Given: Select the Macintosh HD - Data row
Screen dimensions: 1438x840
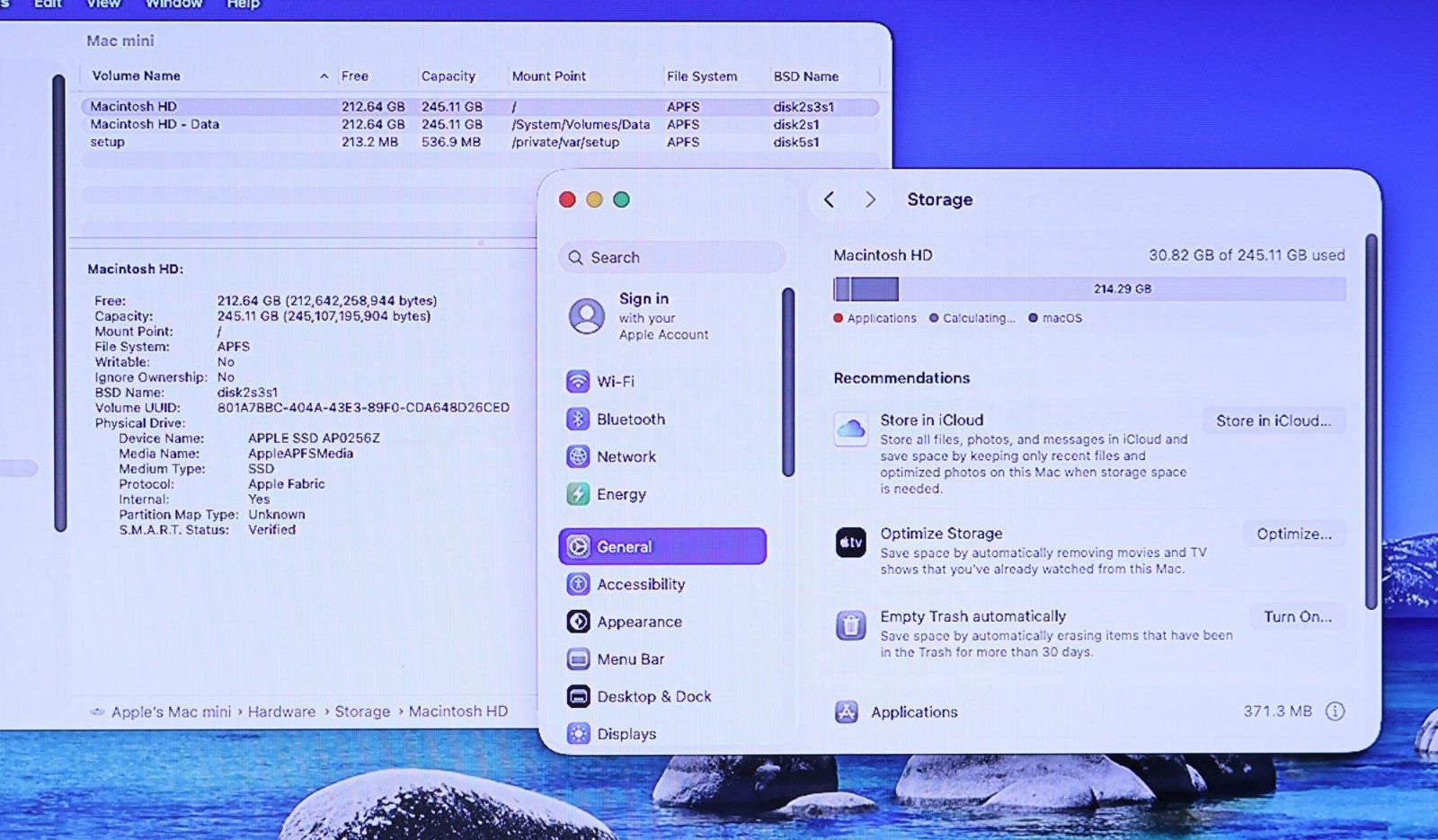Looking at the screenshot, I should [x=155, y=125].
